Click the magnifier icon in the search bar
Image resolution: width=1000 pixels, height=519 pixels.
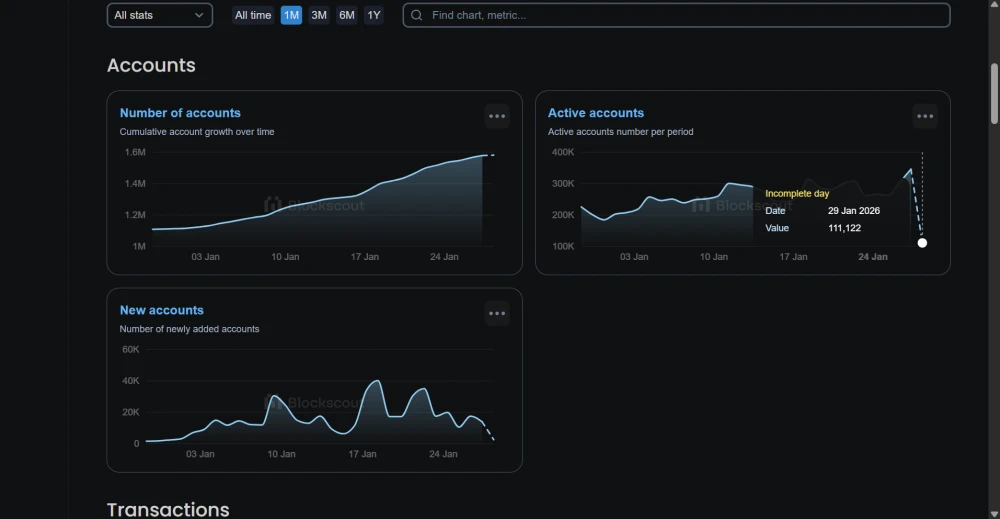[x=417, y=15]
